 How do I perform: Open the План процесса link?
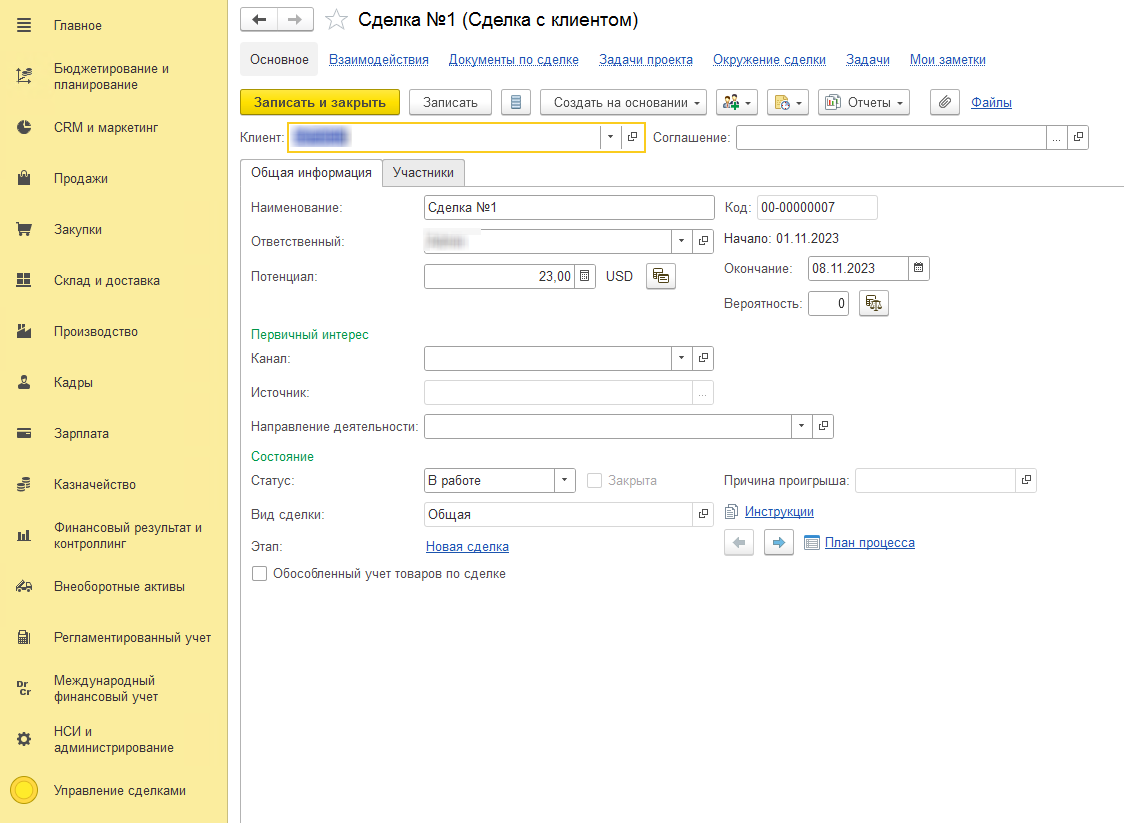tap(869, 543)
